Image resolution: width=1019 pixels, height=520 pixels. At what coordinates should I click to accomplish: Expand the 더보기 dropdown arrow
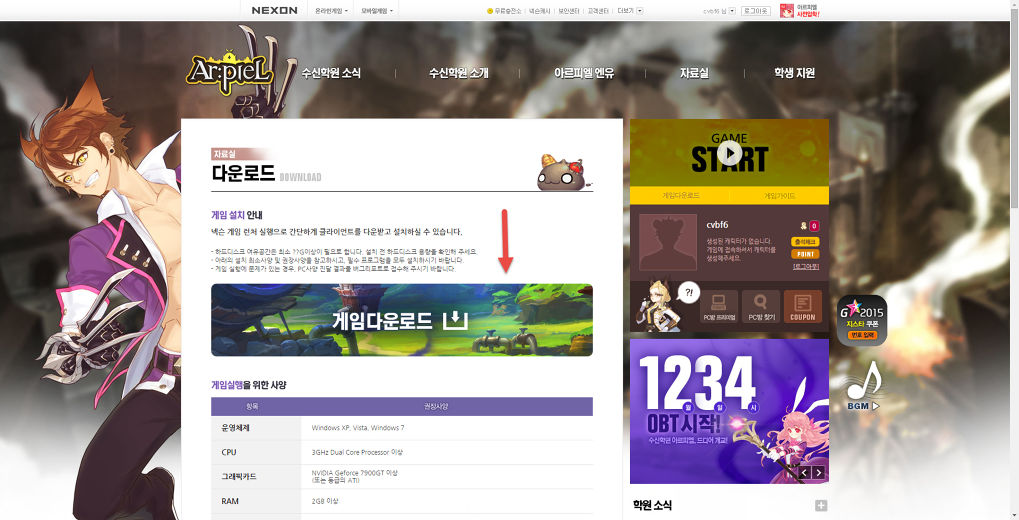point(640,11)
